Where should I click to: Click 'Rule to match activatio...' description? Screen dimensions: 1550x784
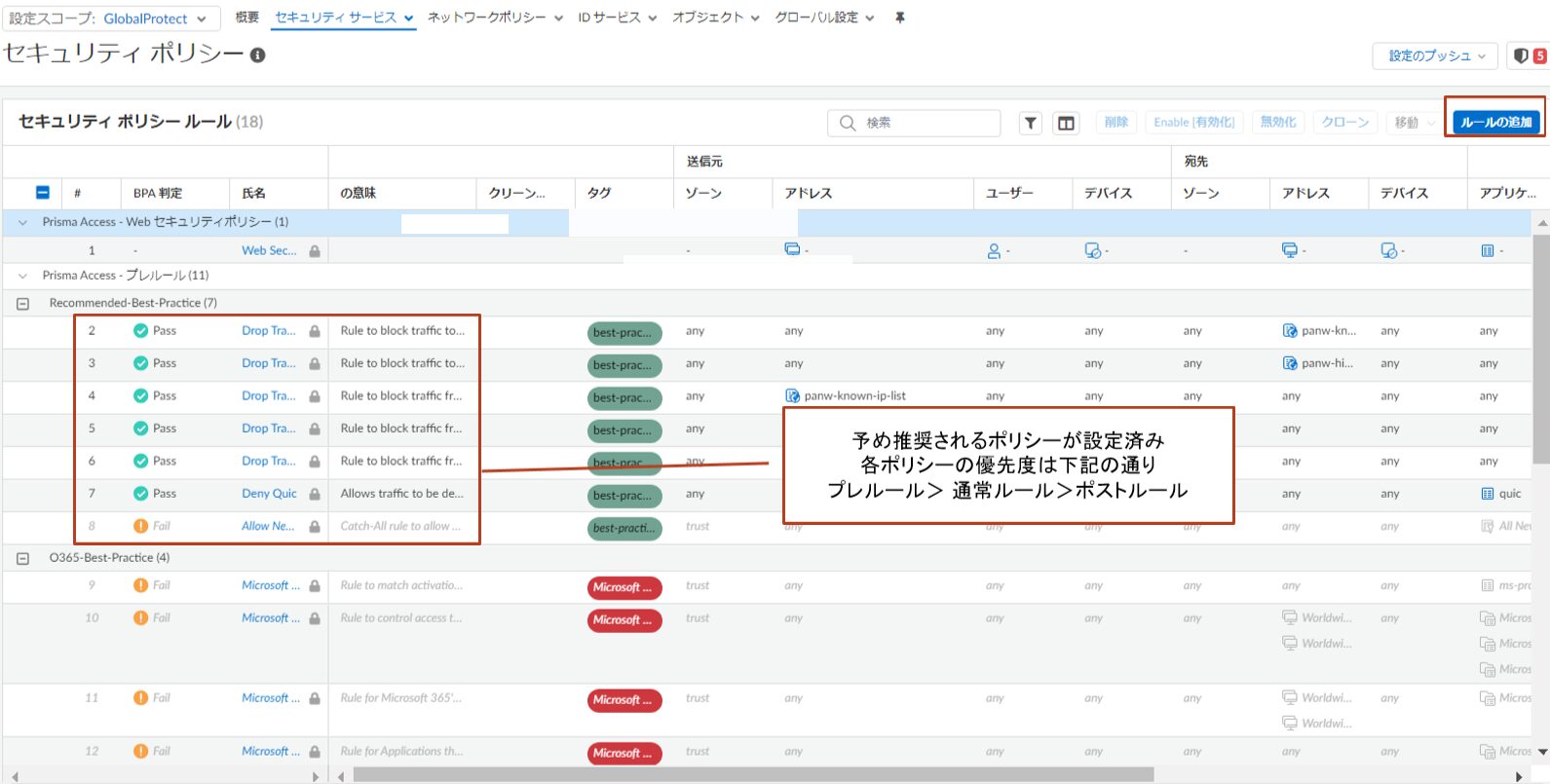click(401, 585)
